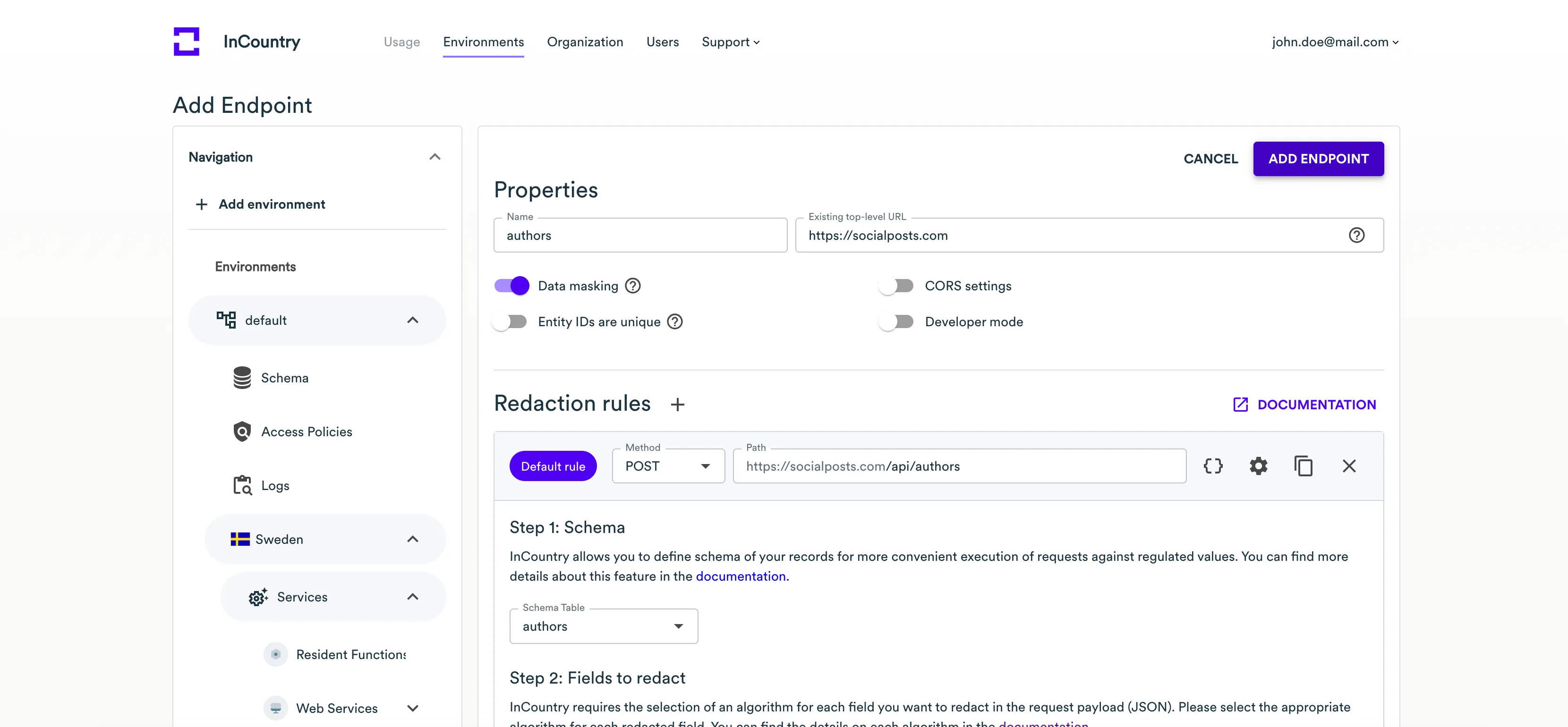
Task: Disable the Data masking toggle
Action: click(511, 286)
